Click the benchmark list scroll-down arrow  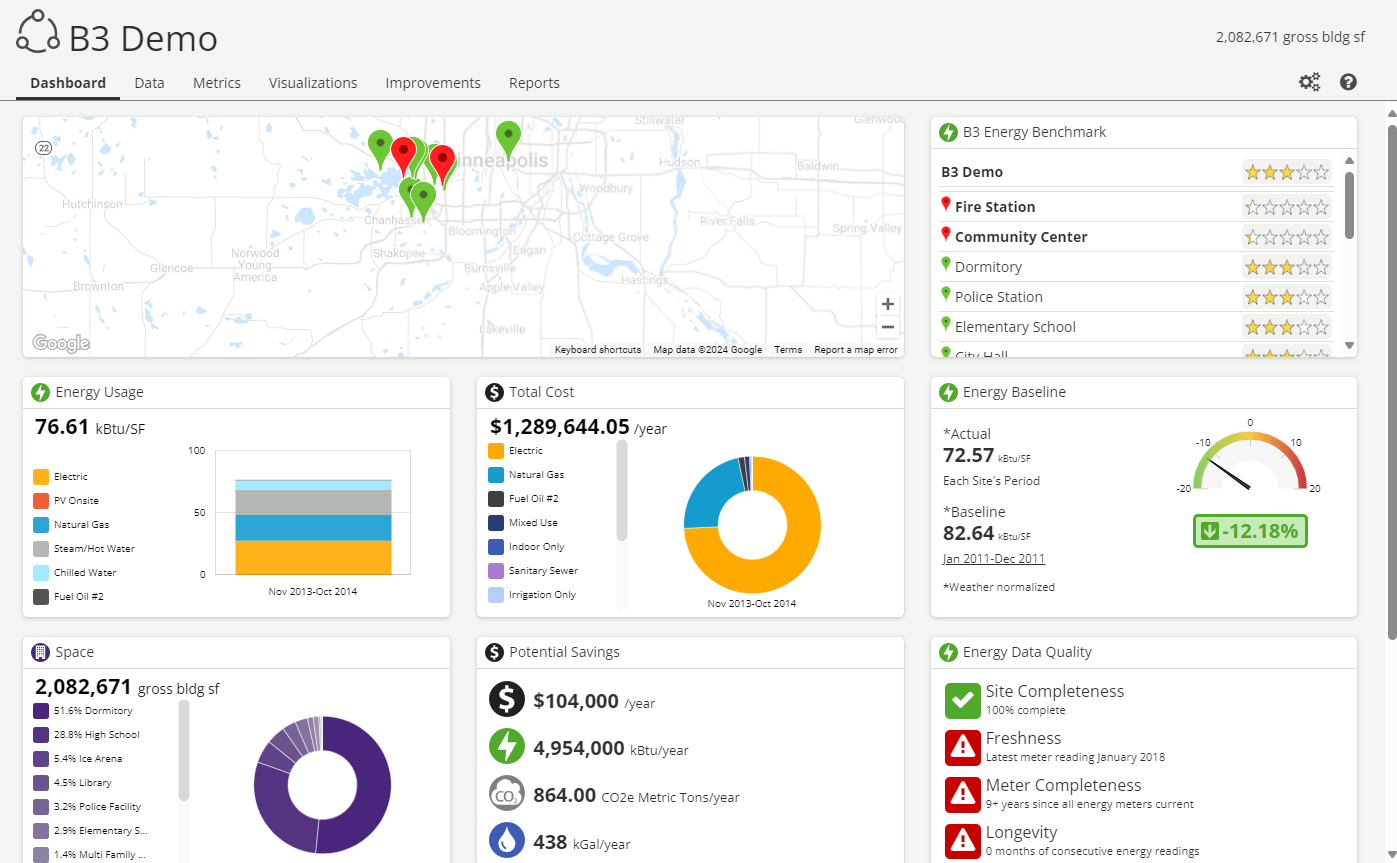(x=1349, y=345)
